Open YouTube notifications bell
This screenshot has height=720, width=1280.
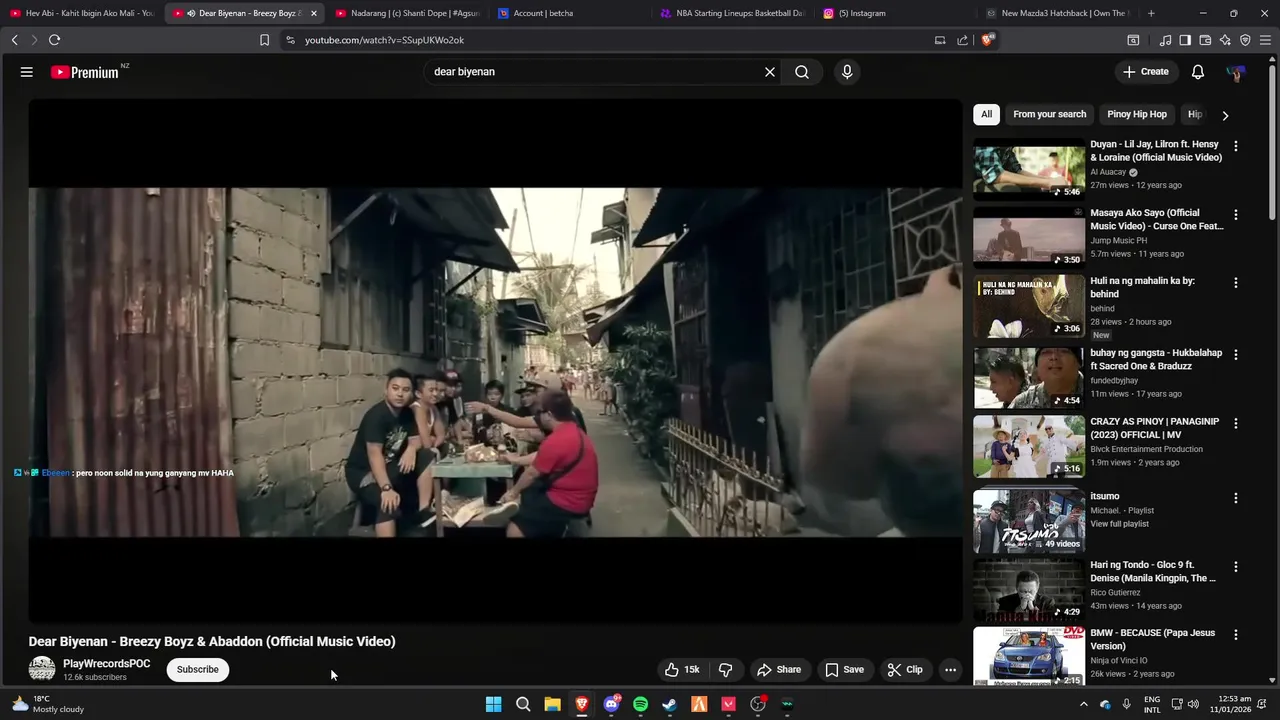pyautogui.click(x=1198, y=72)
